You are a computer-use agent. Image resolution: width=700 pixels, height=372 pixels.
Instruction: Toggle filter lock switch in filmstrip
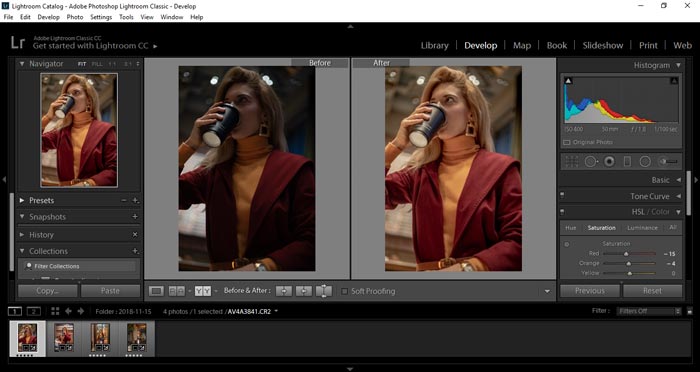tap(690, 311)
